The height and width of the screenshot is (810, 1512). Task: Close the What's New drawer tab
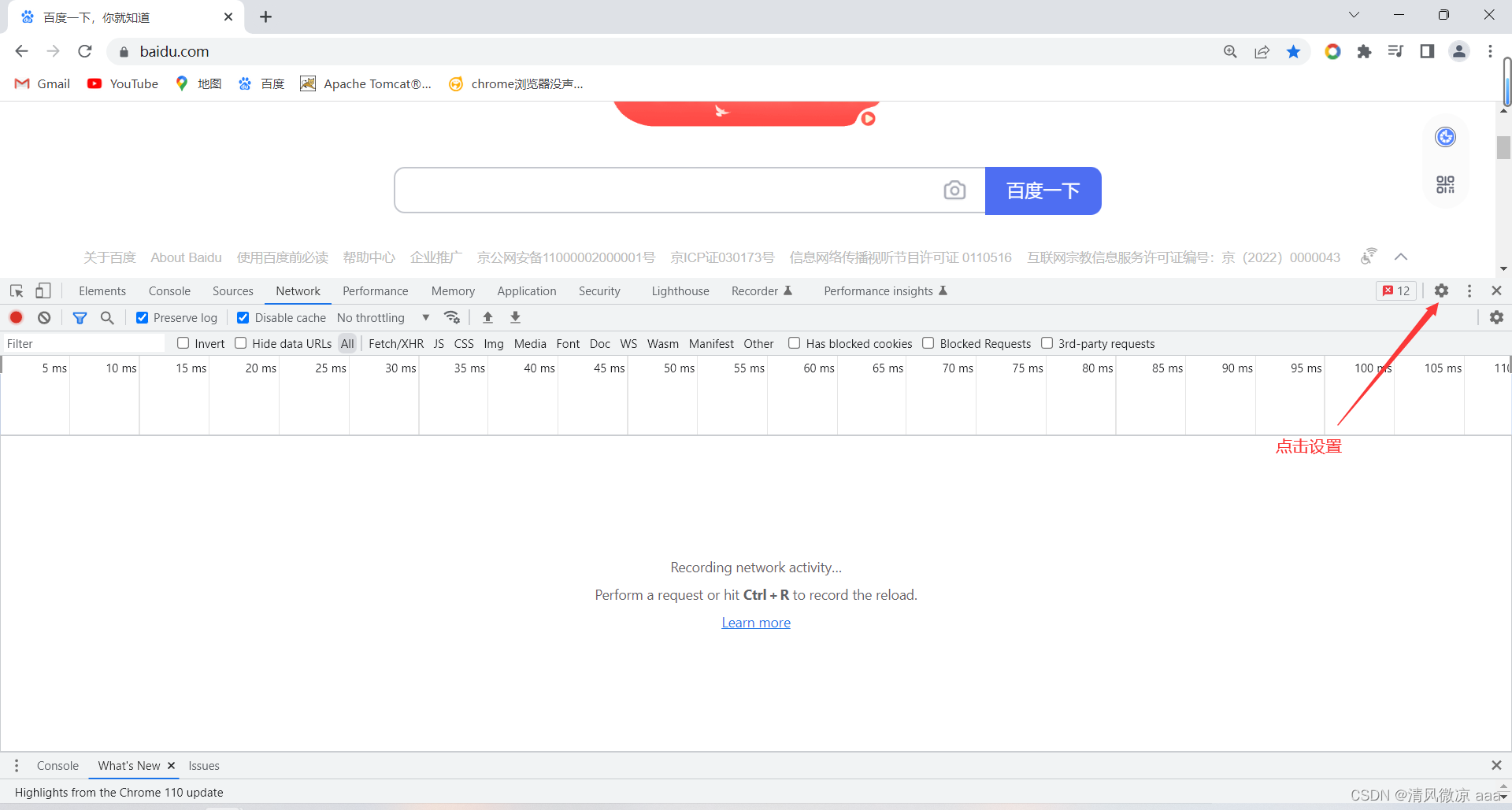pyautogui.click(x=171, y=765)
